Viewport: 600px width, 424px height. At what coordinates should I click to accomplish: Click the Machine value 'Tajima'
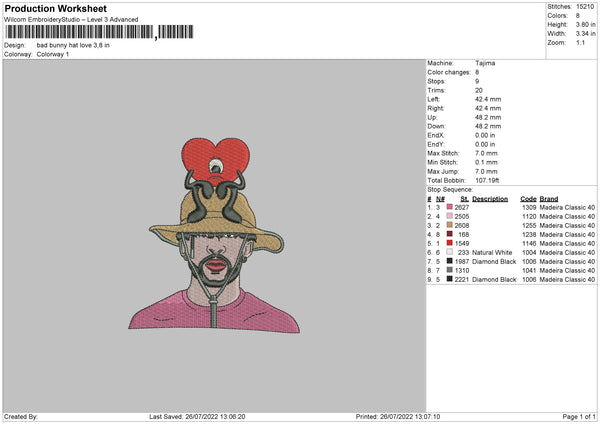tap(485, 63)
